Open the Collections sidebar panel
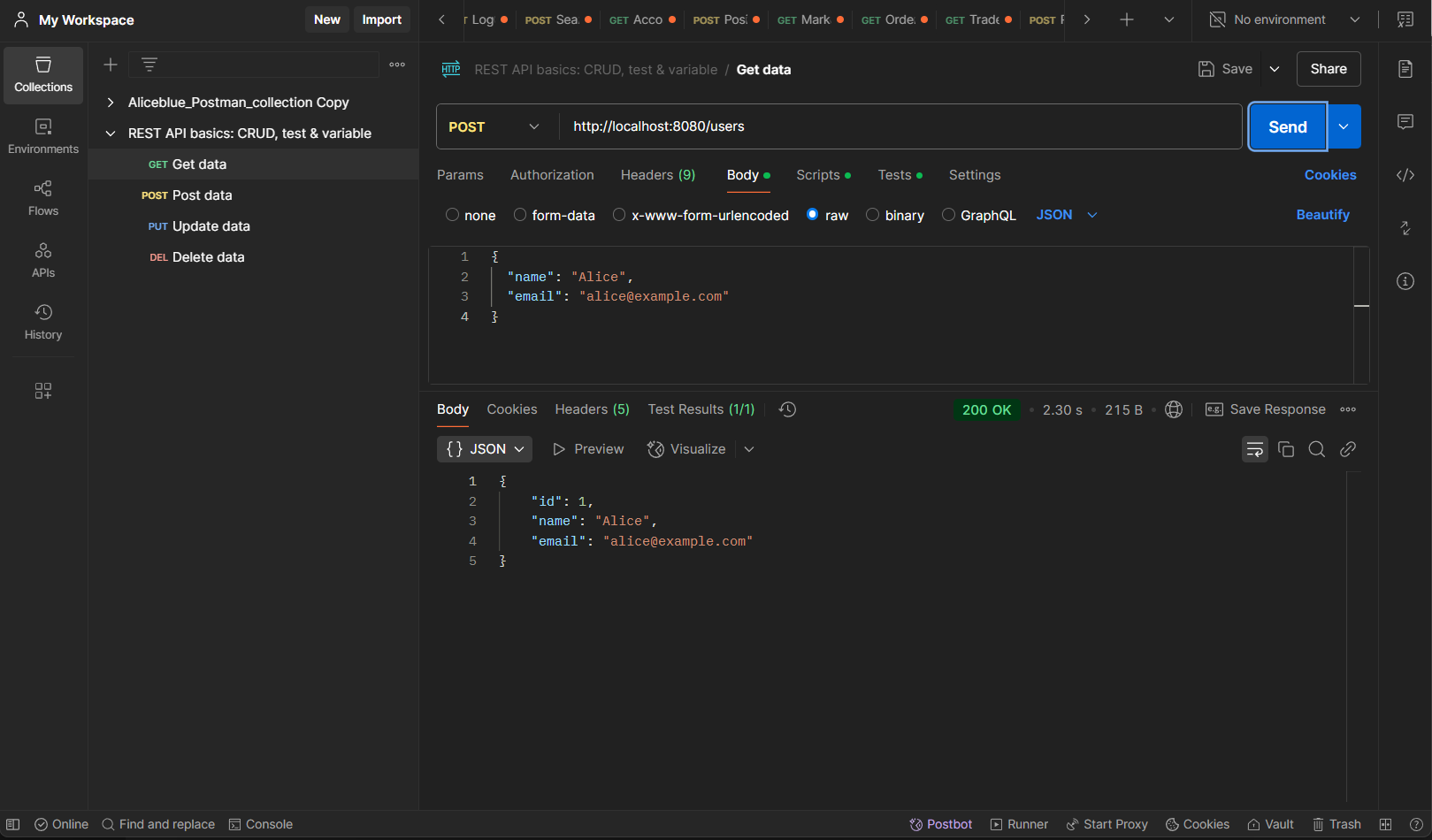 [x=43, y=75]
